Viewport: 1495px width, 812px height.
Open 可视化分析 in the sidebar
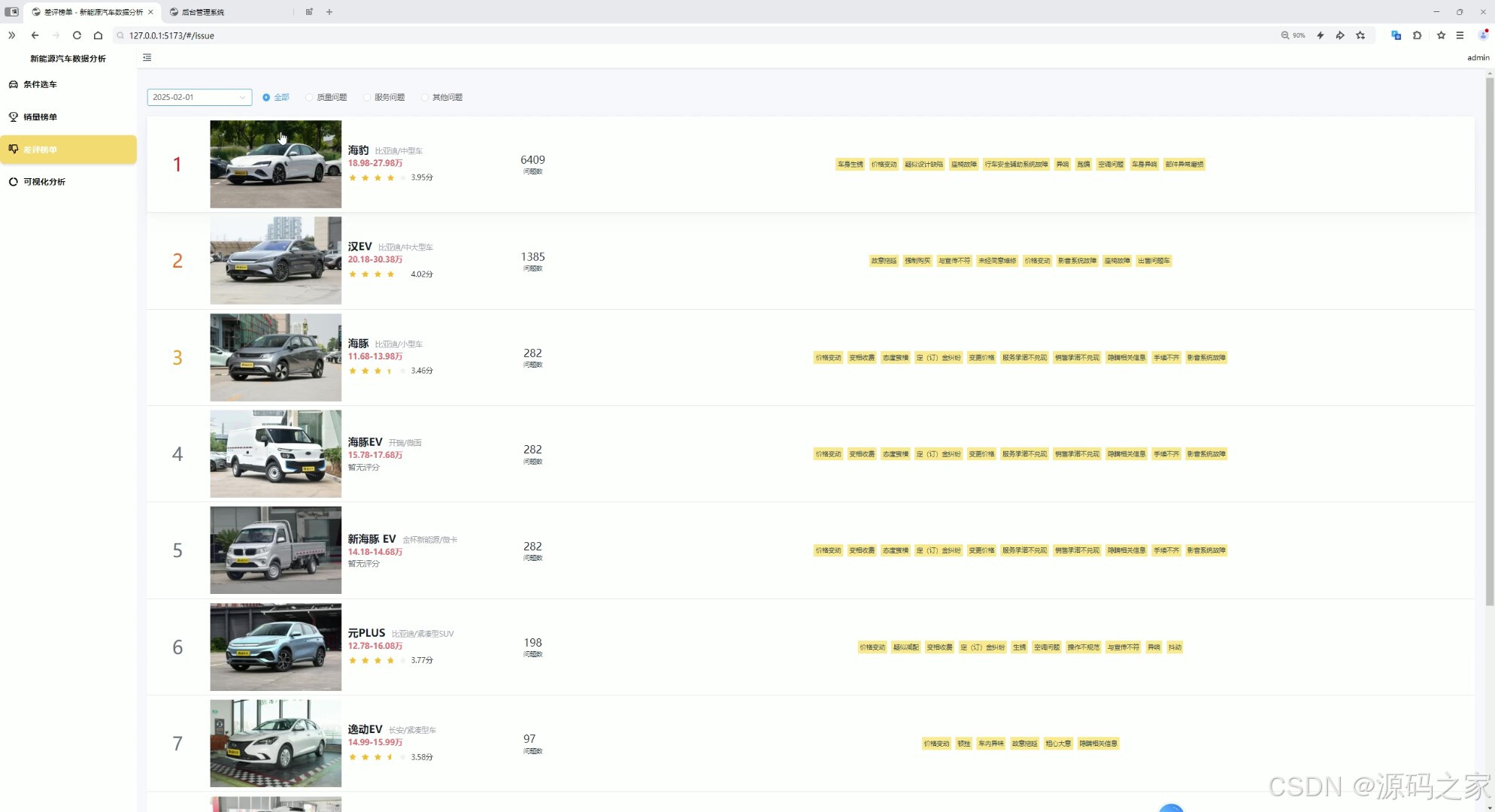pos(44,182)
